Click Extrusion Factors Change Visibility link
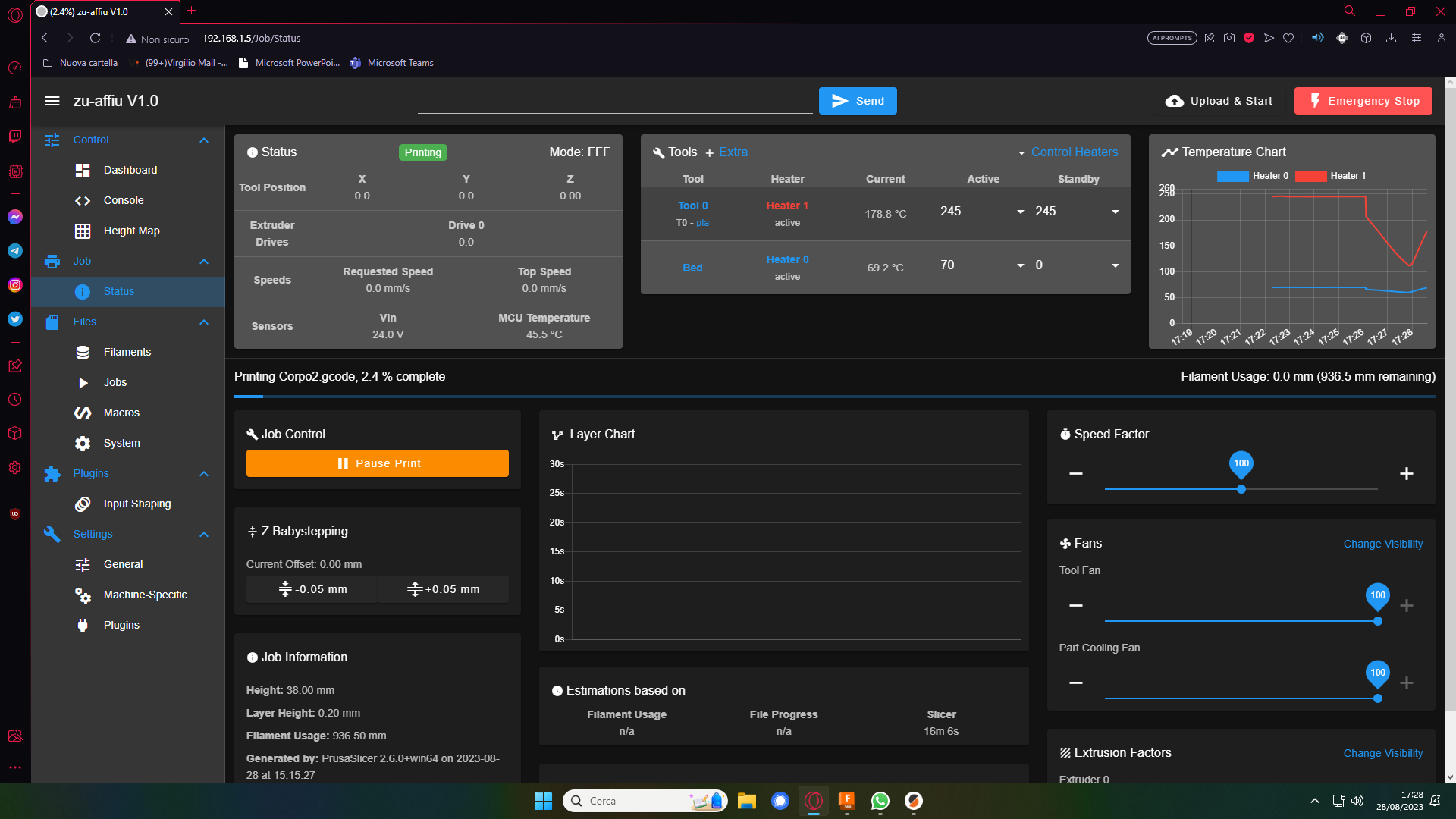The image size is (1456, 819). [x=1382, y=753]
